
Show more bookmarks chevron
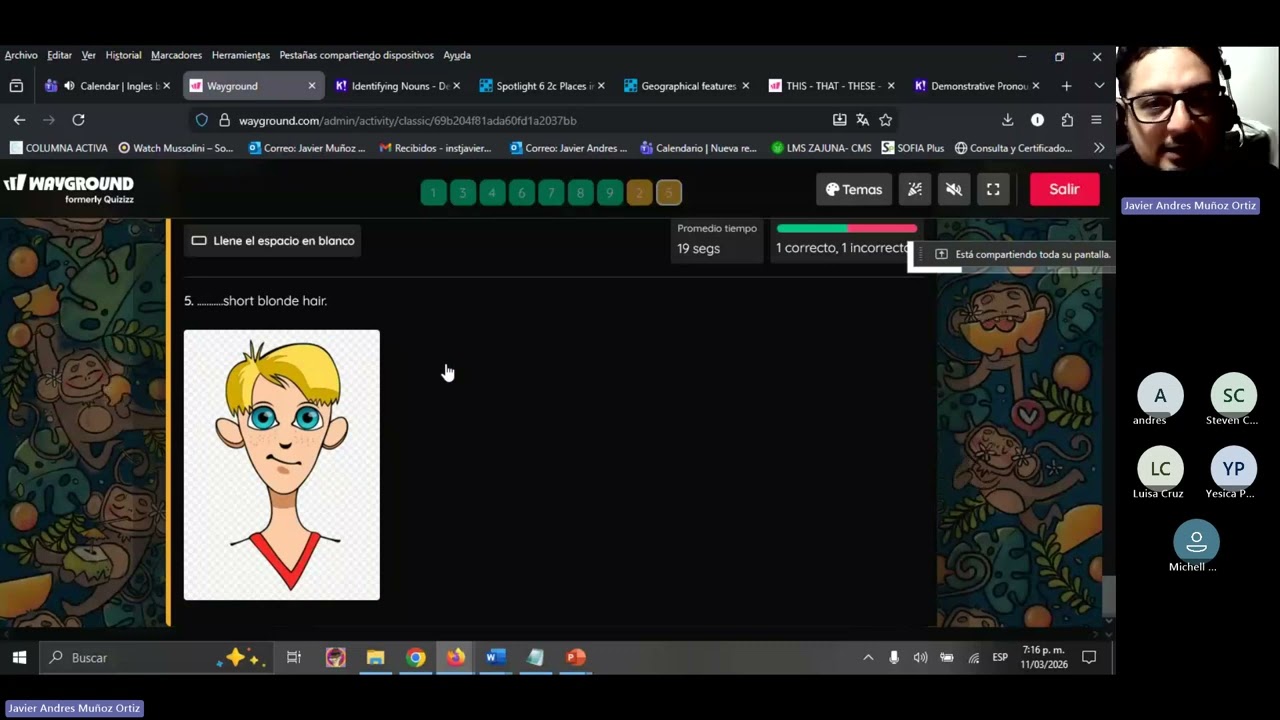1099,148
